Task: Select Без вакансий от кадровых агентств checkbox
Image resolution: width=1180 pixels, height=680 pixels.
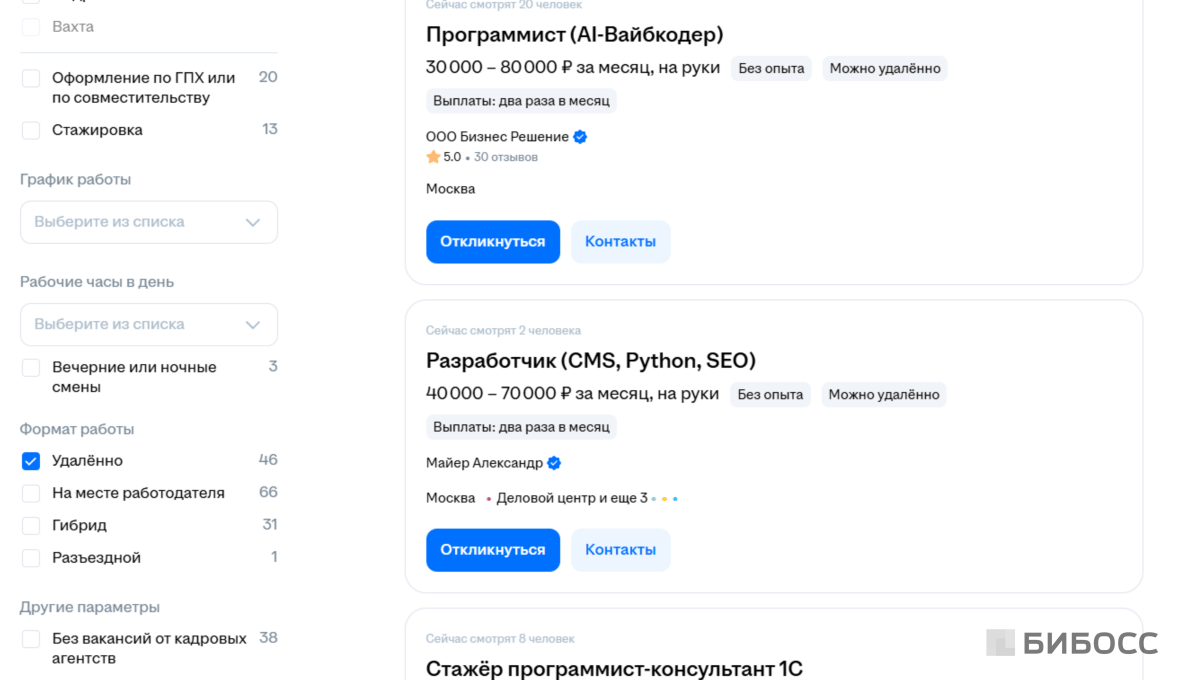Action: (x=31, y=639)
